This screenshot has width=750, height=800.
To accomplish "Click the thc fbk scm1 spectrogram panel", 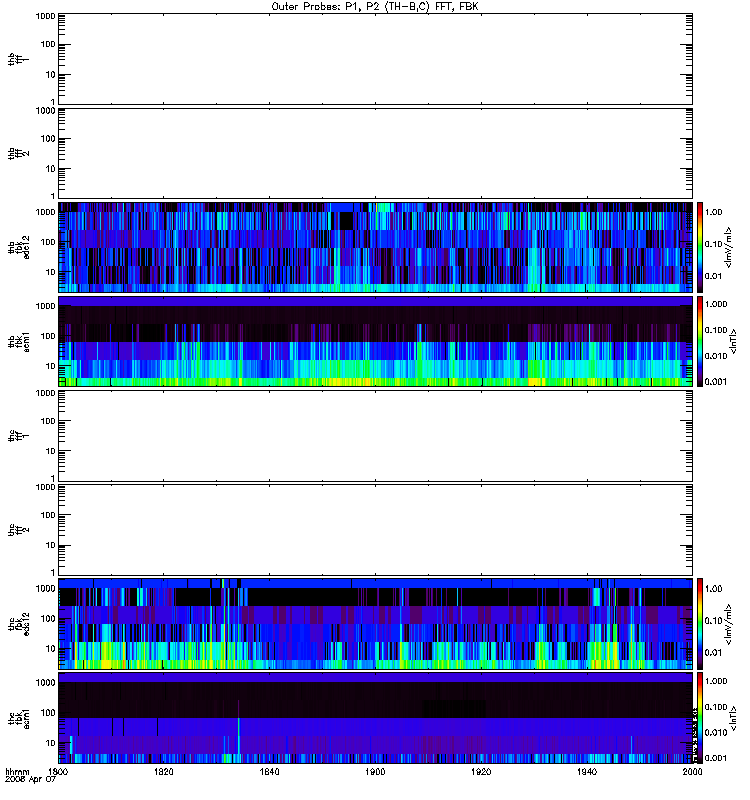I will pos(376,718).
